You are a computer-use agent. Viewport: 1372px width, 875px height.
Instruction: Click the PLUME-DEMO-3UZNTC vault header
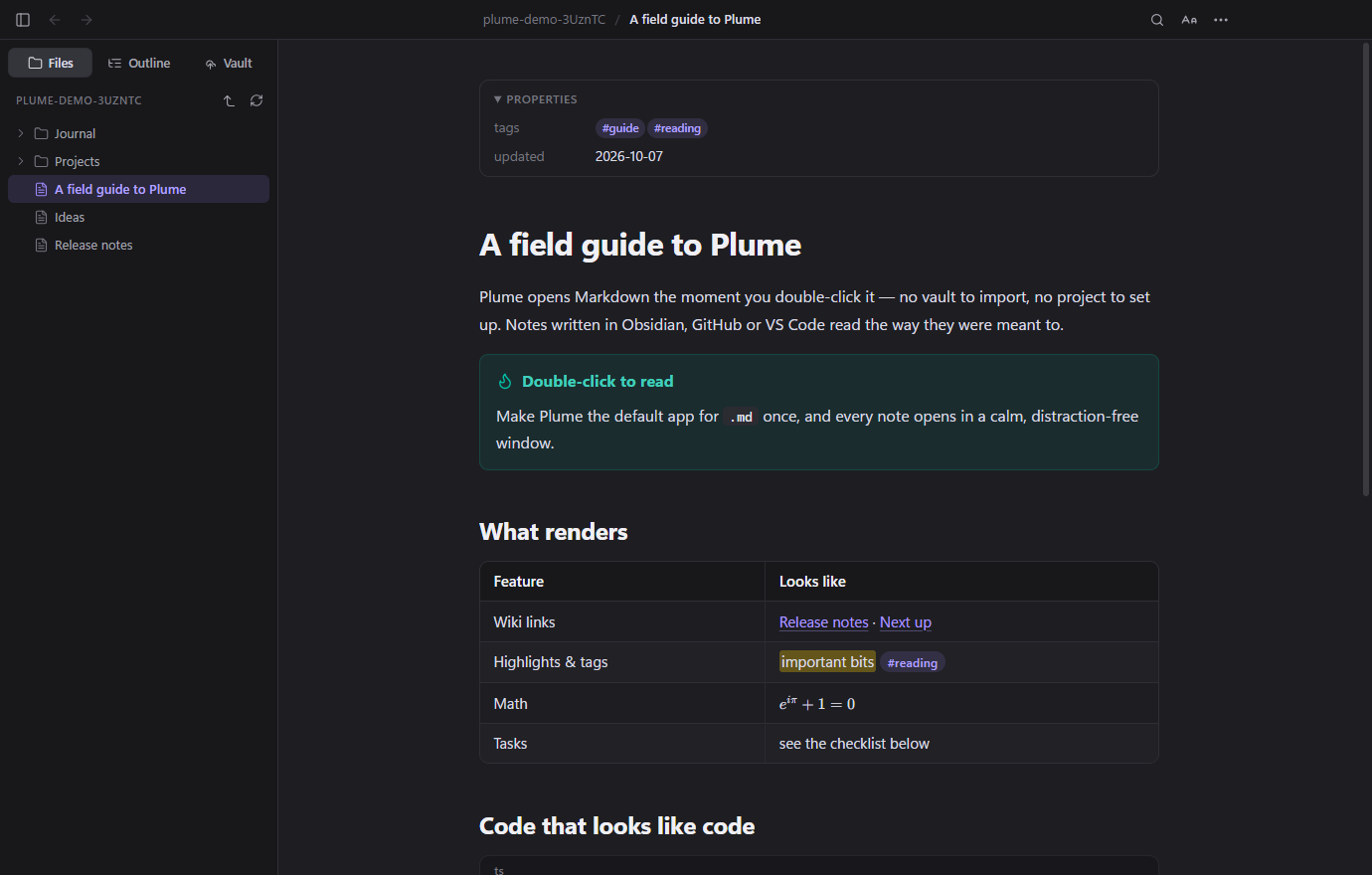click(80, 100)
